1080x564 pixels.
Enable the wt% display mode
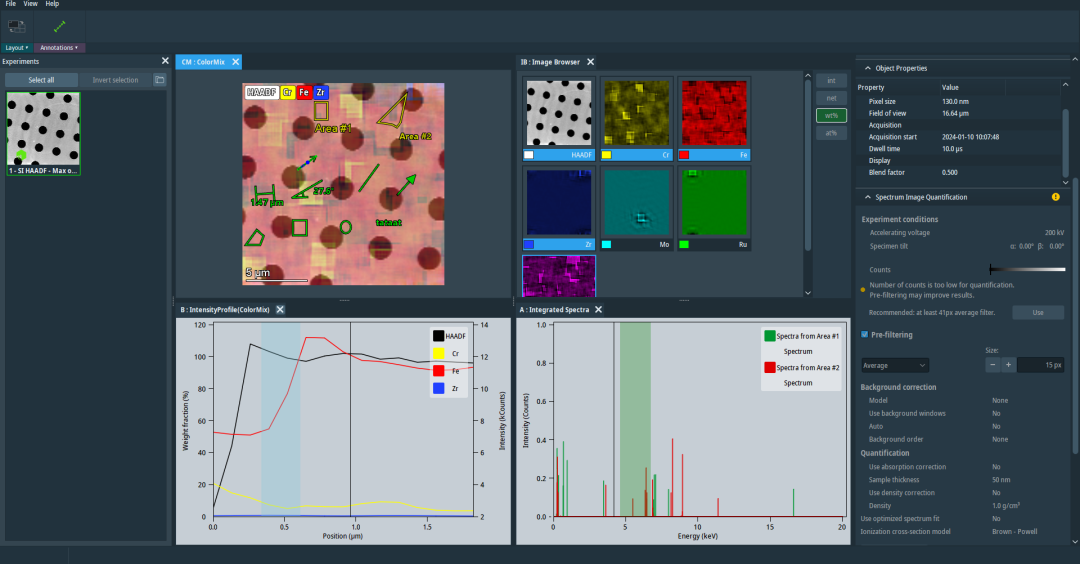tap(830, 115)
